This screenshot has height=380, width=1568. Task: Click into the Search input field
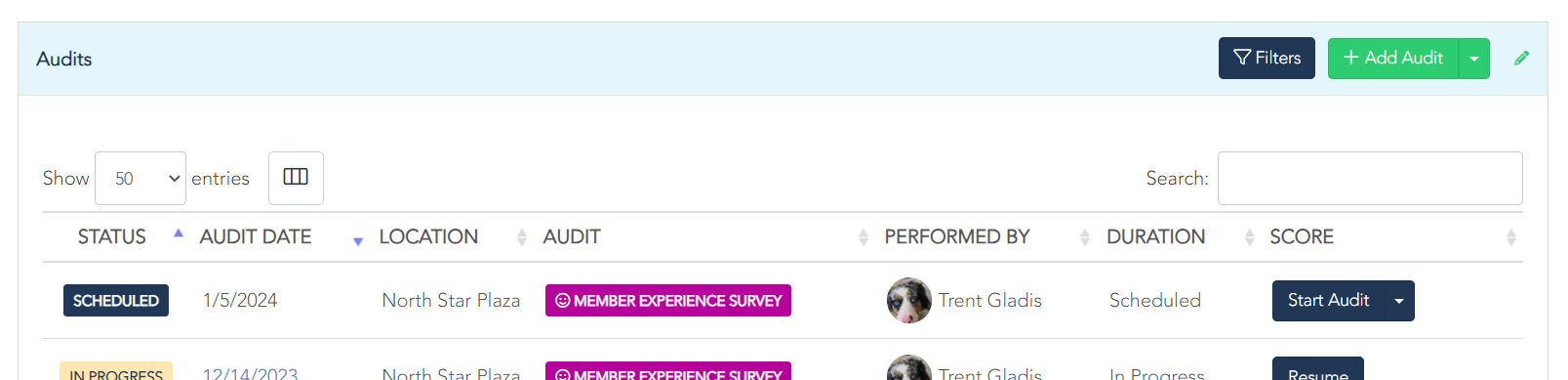tap(1370, 178)
